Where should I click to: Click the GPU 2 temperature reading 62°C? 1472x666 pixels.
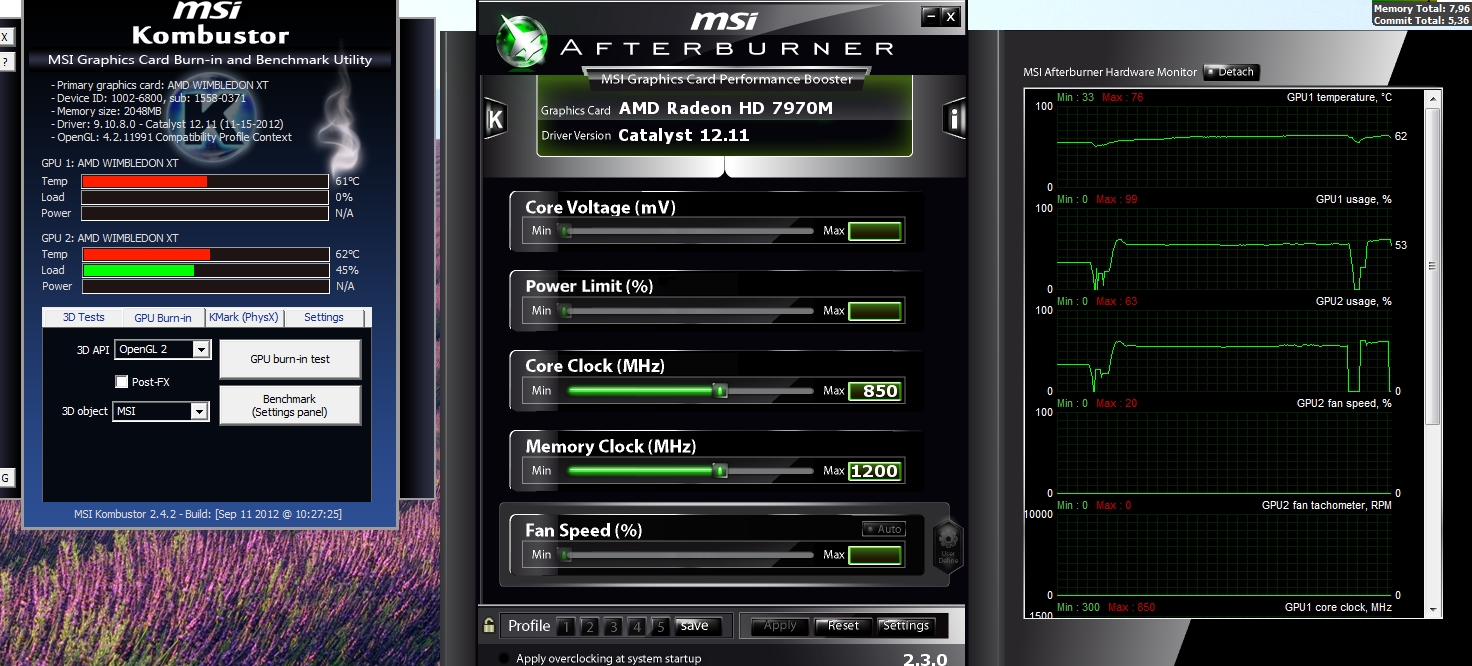tap(347, 254)
